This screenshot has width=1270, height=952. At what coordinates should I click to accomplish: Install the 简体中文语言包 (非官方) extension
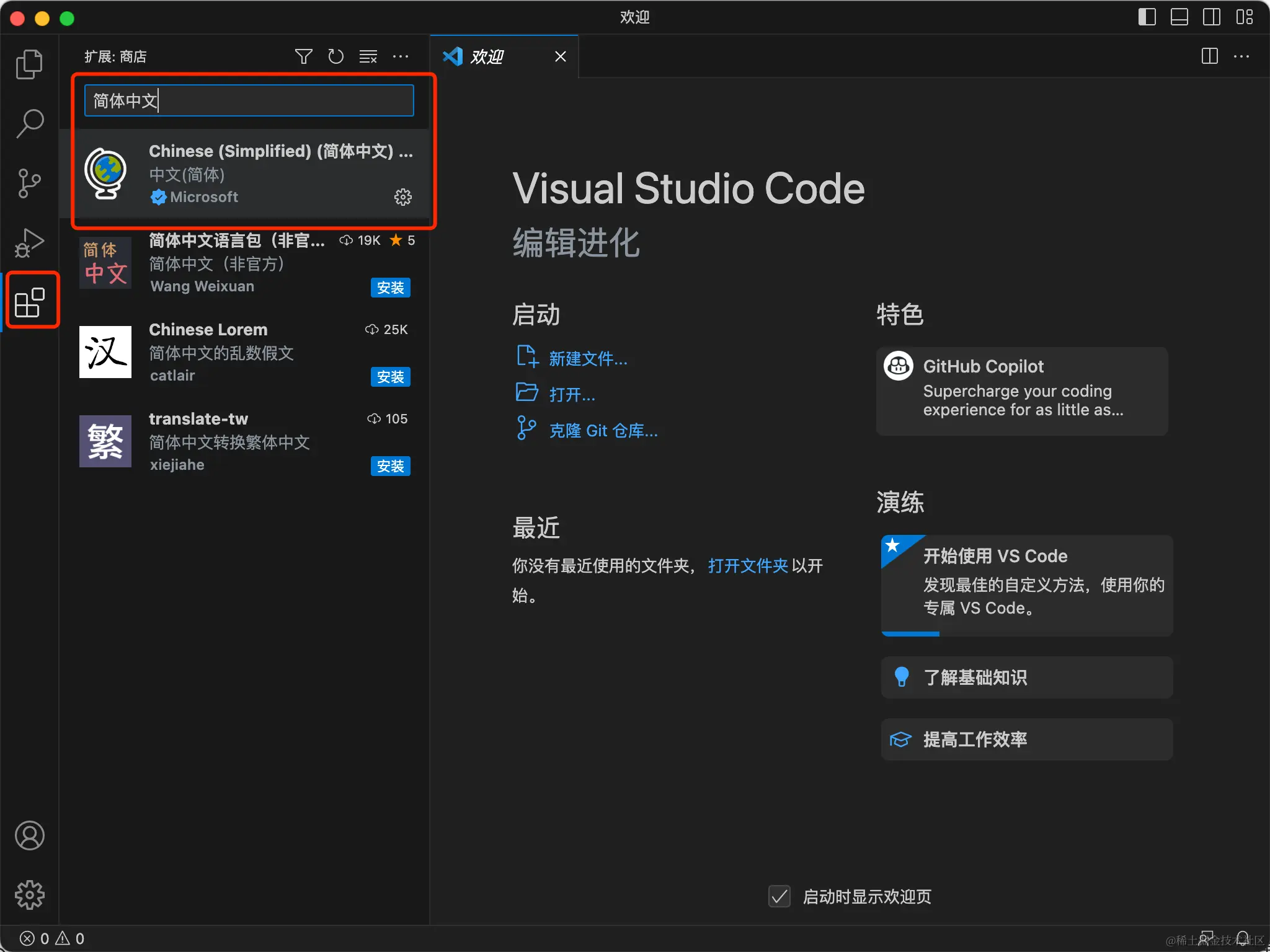pyautogui.click(x=390, y=288)
